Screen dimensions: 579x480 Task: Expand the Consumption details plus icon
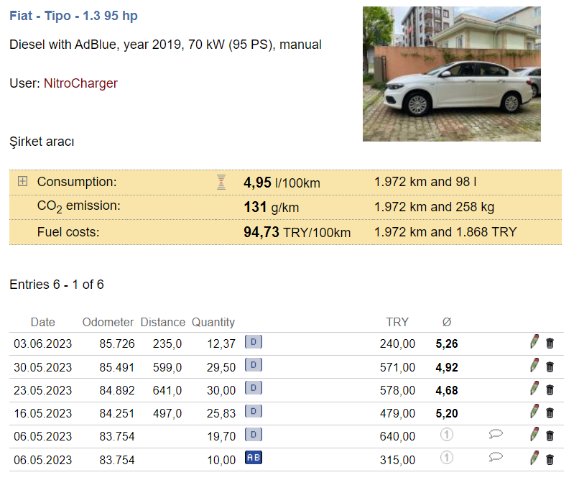[23, 181]
